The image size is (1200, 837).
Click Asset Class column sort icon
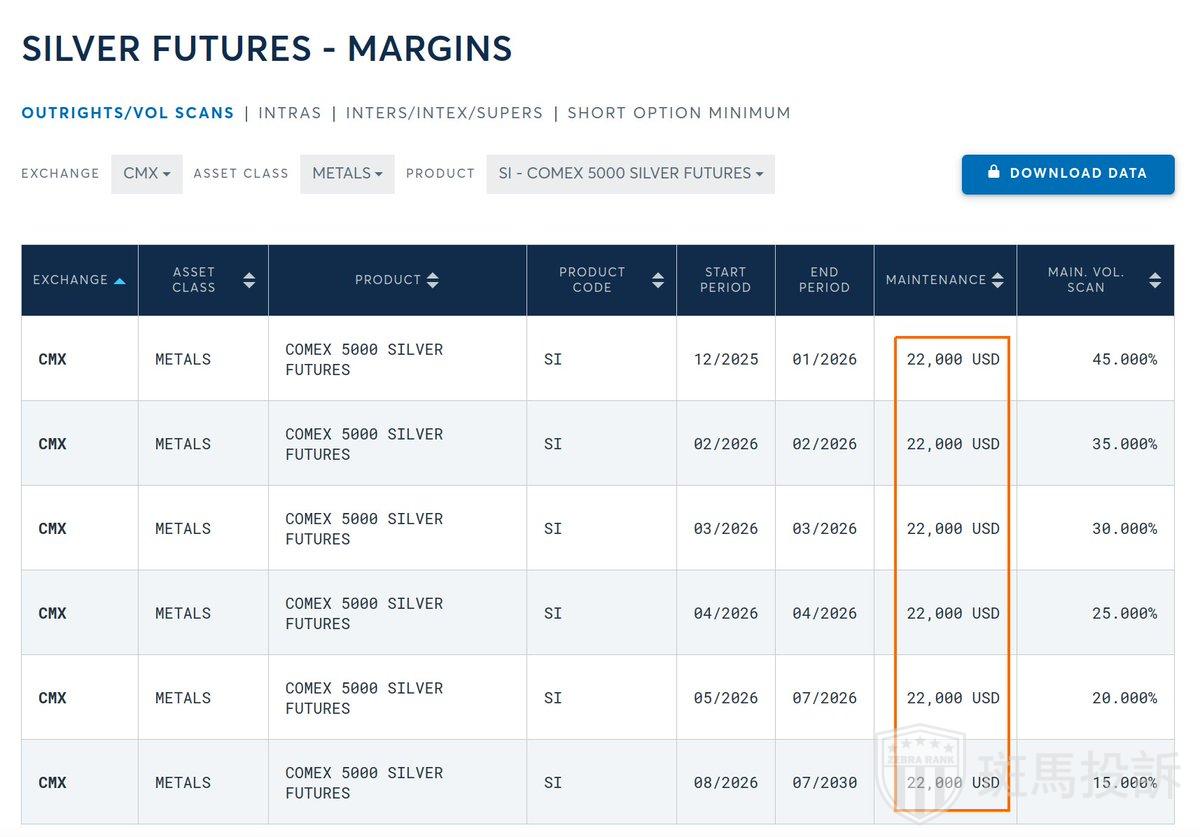point(249,280)
